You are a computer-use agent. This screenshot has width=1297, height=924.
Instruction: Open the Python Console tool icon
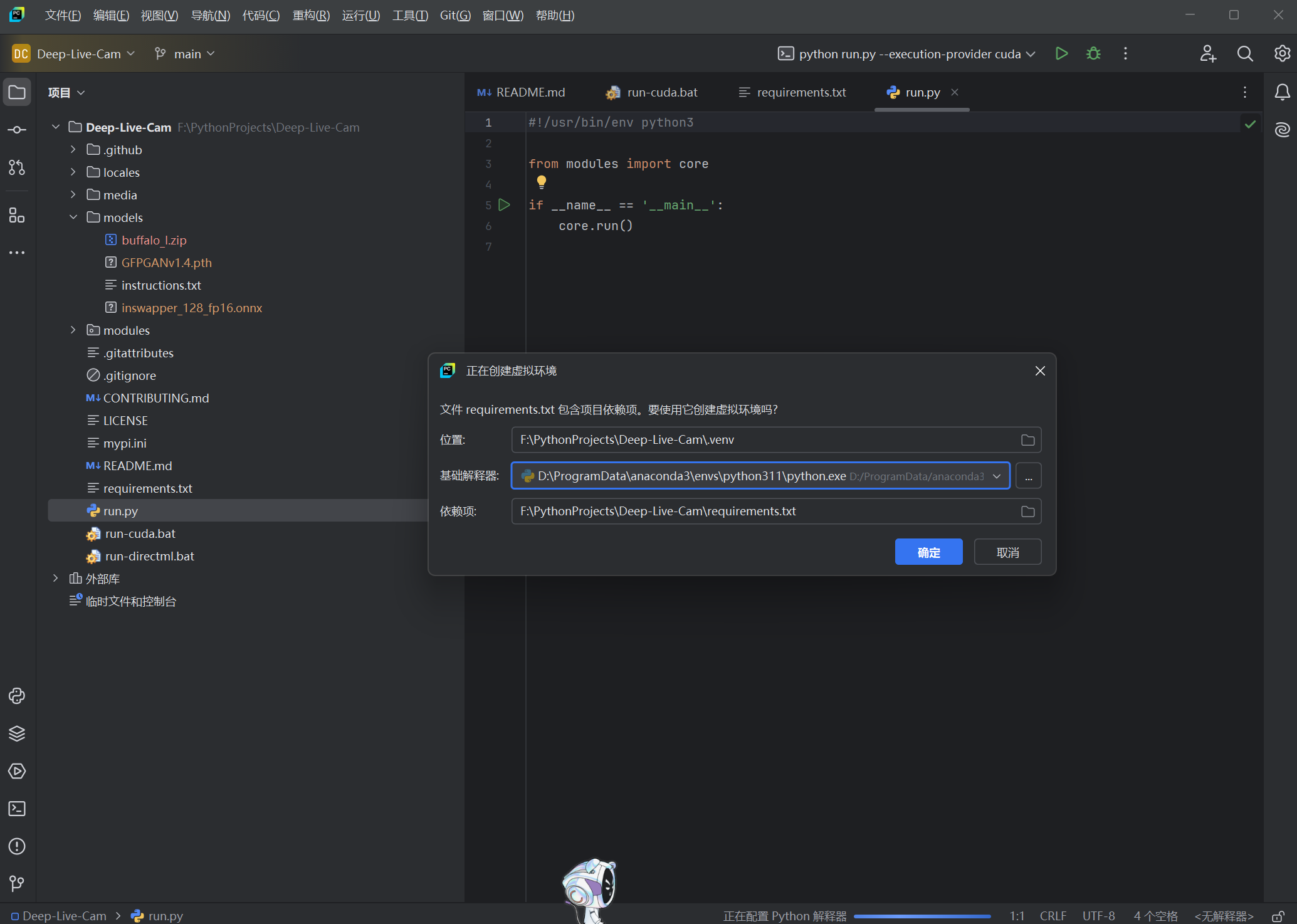click(17, 696)
